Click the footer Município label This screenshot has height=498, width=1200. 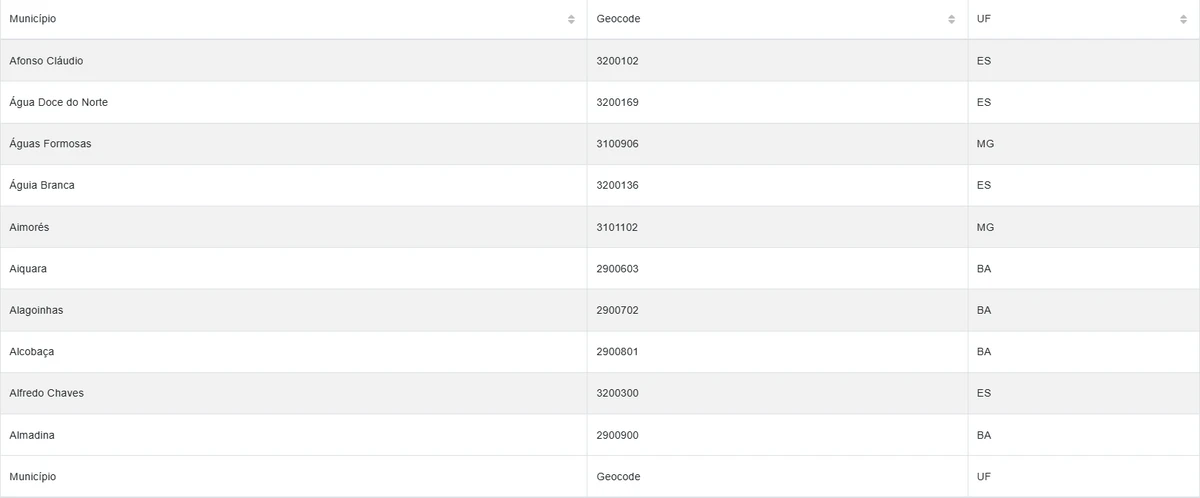(33, 477)
